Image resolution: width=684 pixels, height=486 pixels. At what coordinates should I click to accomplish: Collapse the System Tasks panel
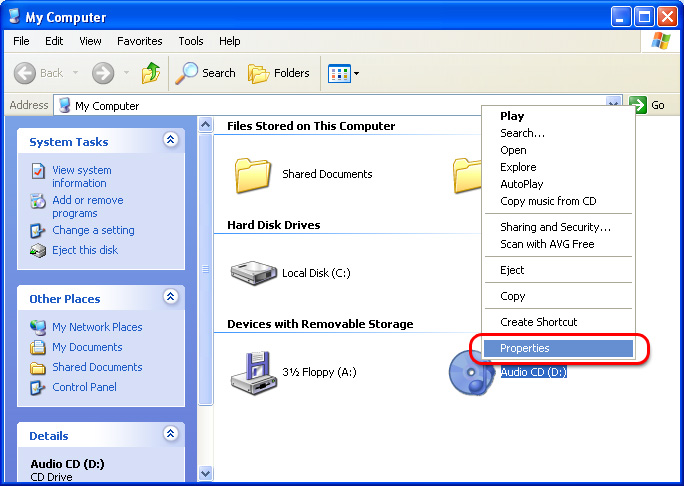coord(171,140)
